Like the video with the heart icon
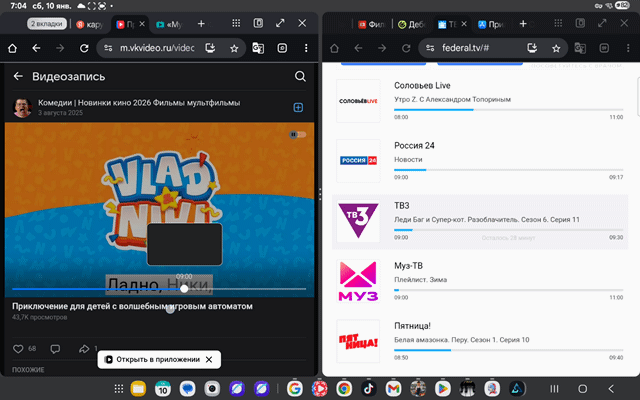 click(x=18, y=348)
